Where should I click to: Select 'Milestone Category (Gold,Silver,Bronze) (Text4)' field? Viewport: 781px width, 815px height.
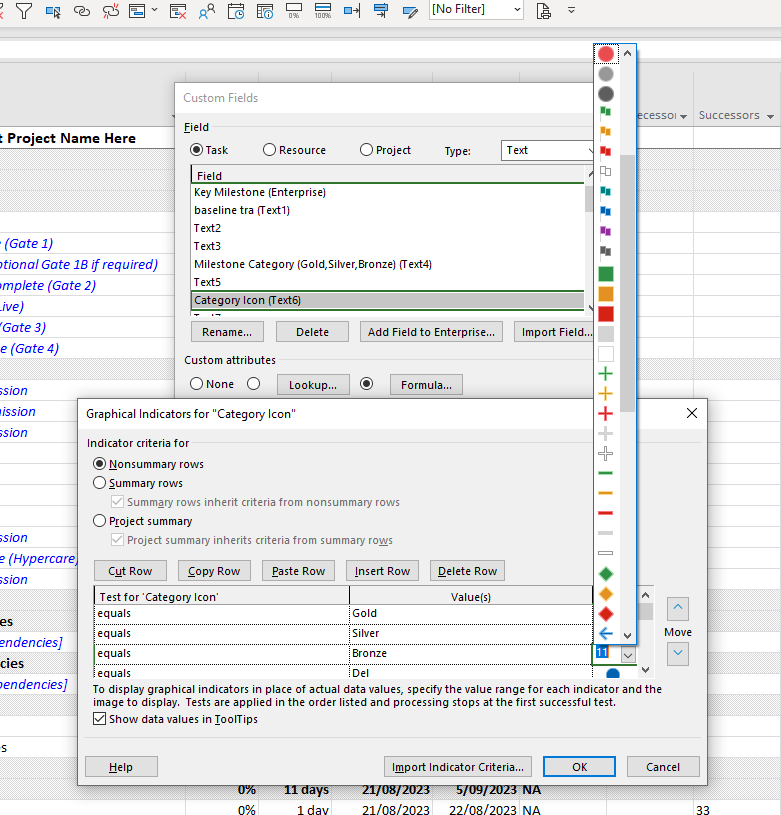pos(388,264)
